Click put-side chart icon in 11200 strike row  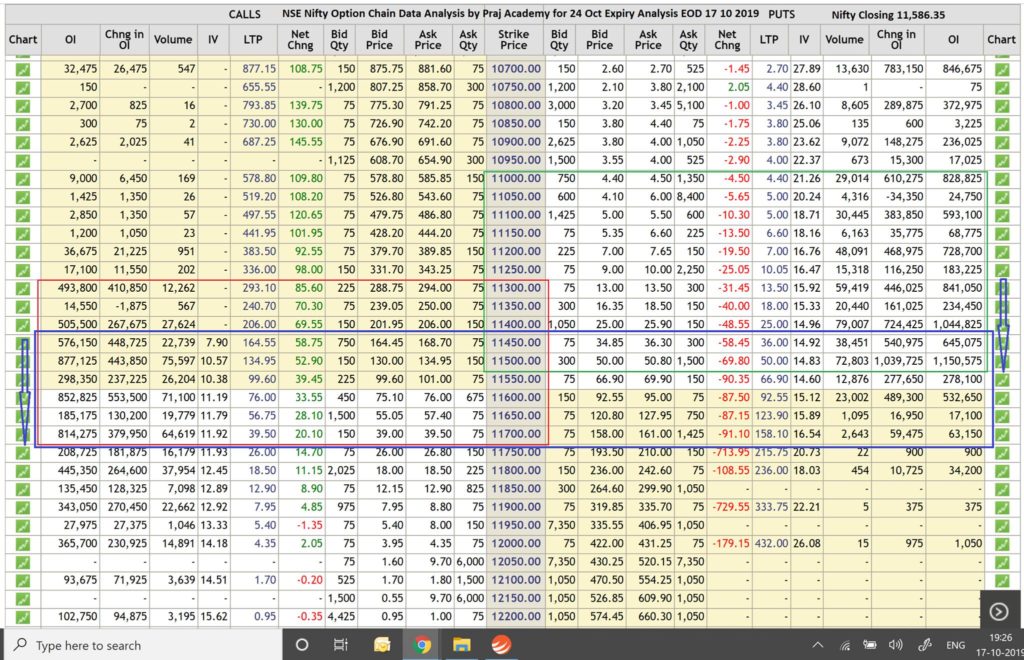(x=1001, y=250)
